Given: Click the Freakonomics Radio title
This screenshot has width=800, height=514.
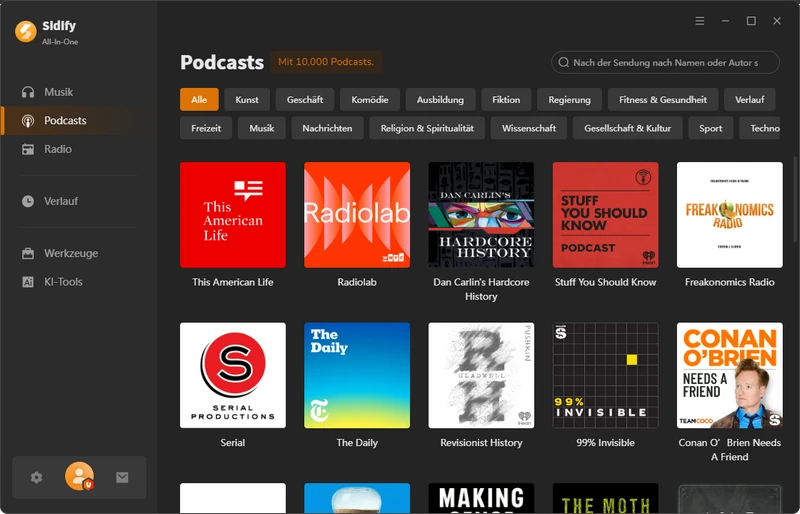Looking at the screenshot, I should (730, 282).
